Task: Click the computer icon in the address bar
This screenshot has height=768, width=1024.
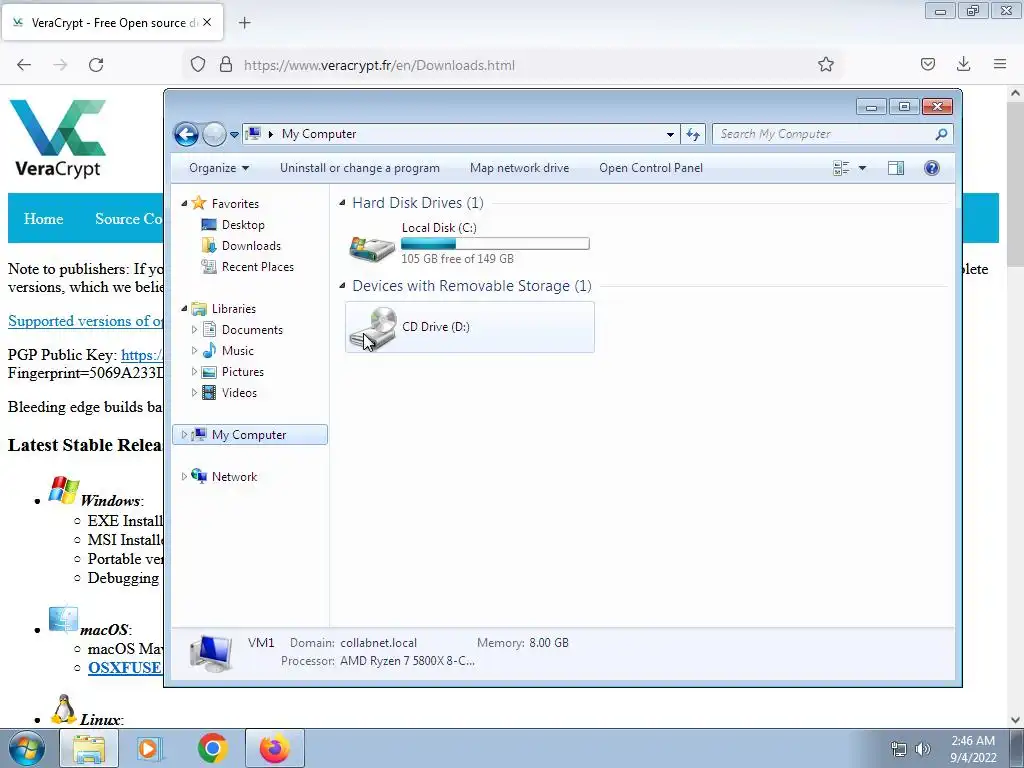Action: pos(253,134)
